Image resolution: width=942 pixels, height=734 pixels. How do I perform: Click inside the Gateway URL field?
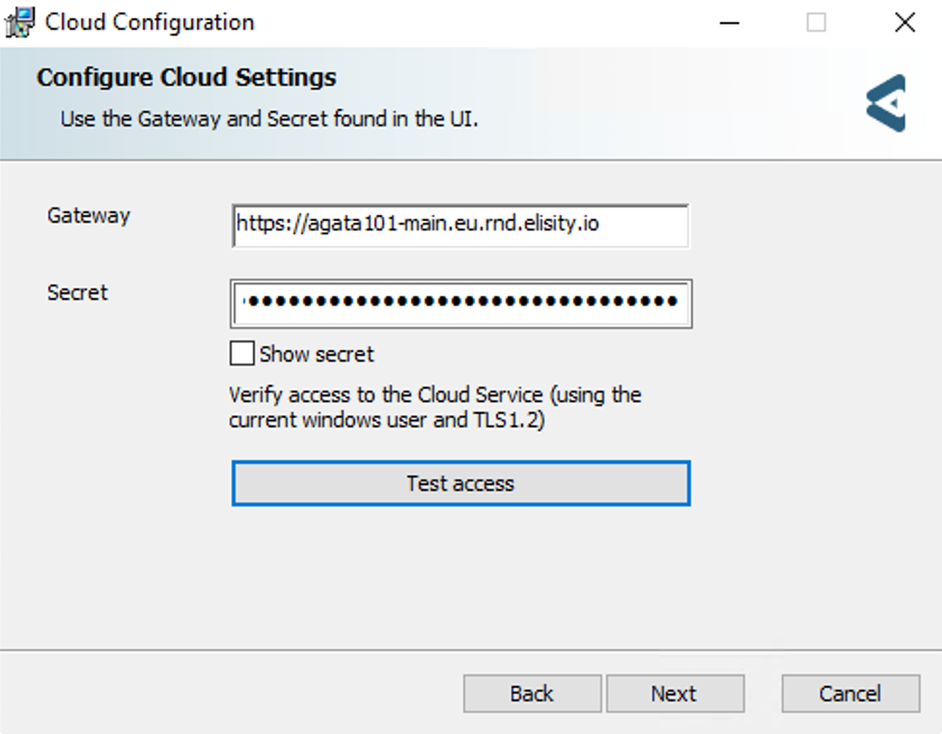click(x=460, y=226)
